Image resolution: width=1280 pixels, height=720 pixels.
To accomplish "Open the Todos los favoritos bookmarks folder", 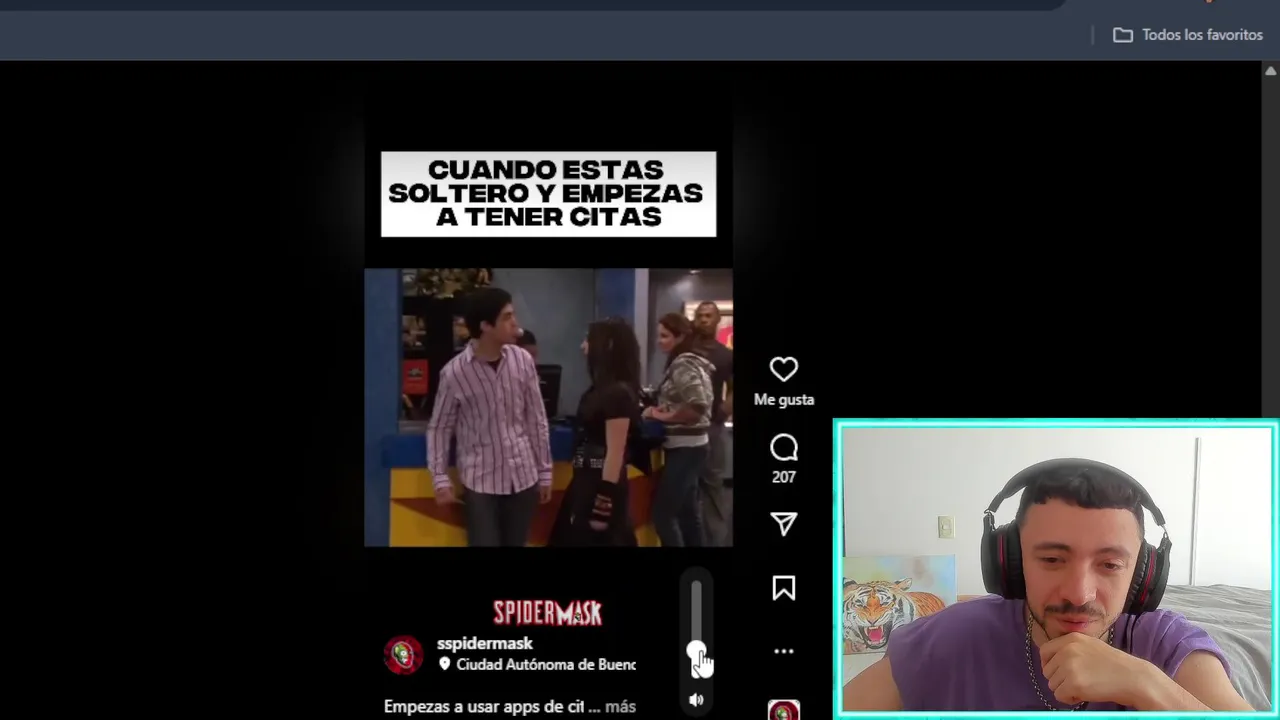I will [x=1188, y=35].
